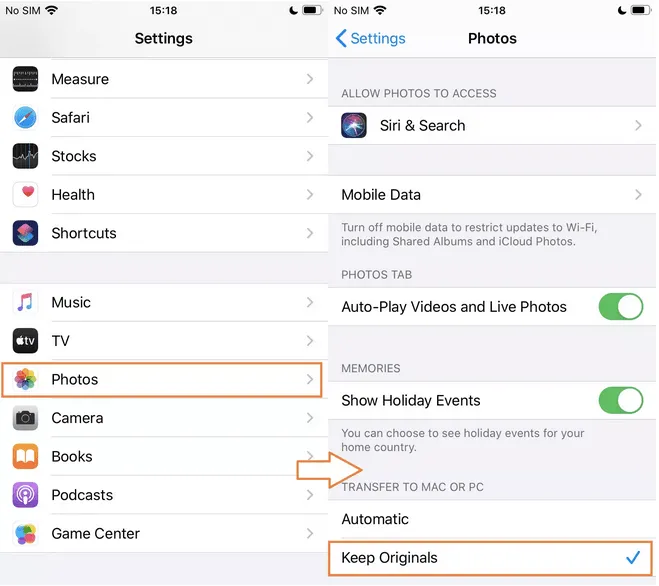Open Siri & Search disclosure chevron
Screen dimensions: 659x586
click(638, 125)
